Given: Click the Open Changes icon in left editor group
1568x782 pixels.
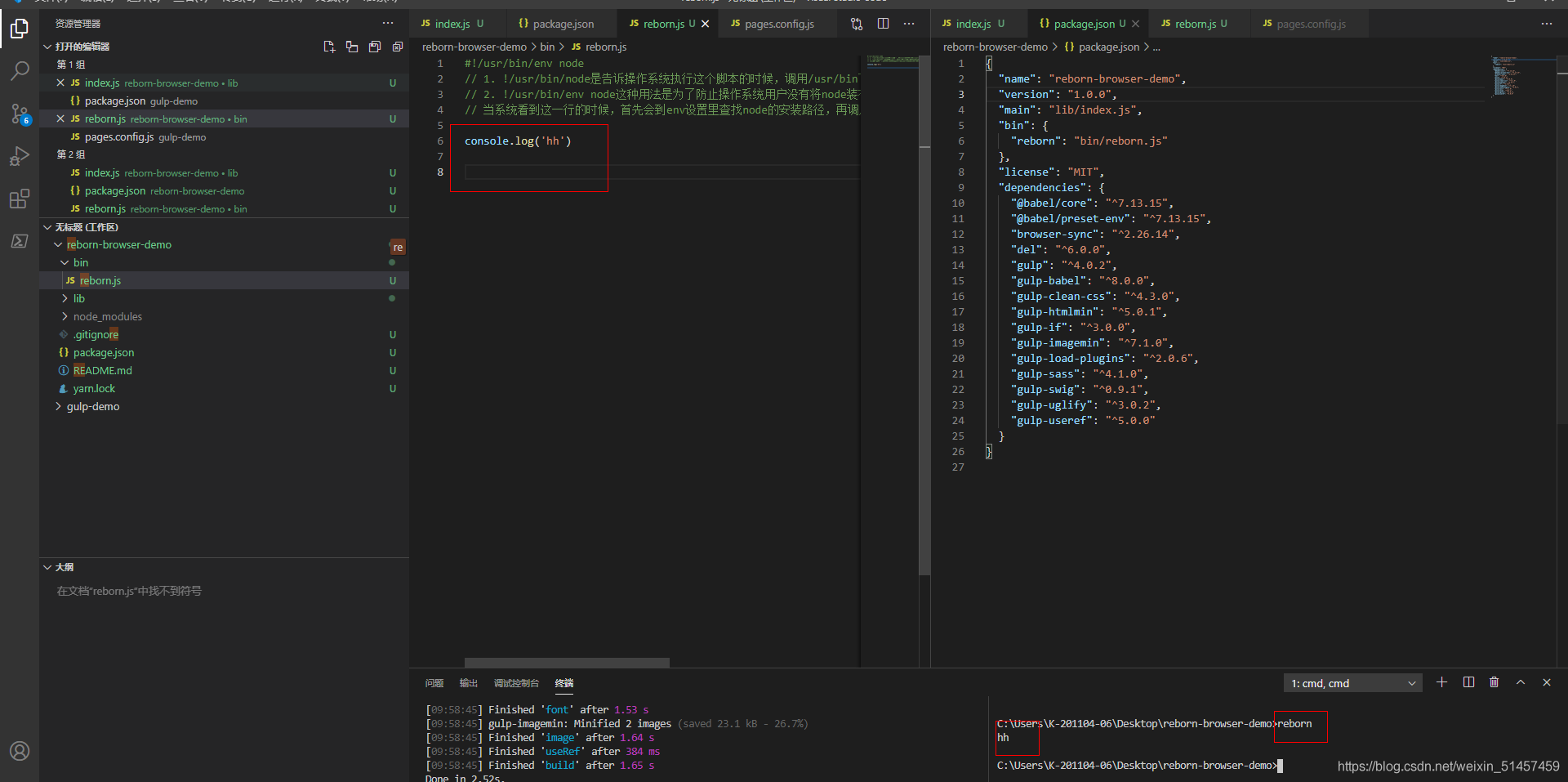Looking at the screenshot, I should 857,24.
